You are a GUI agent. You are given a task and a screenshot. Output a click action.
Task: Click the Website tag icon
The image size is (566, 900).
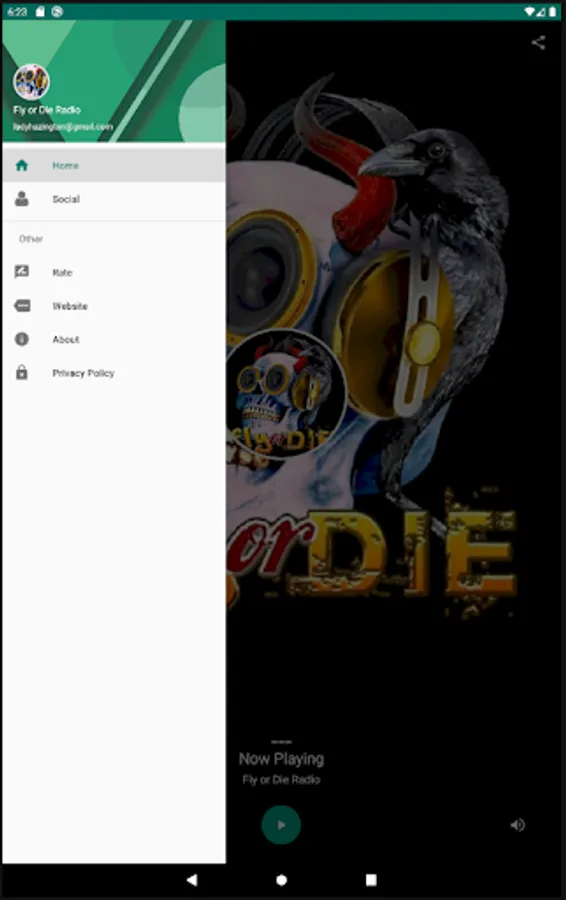click(22, 305)
